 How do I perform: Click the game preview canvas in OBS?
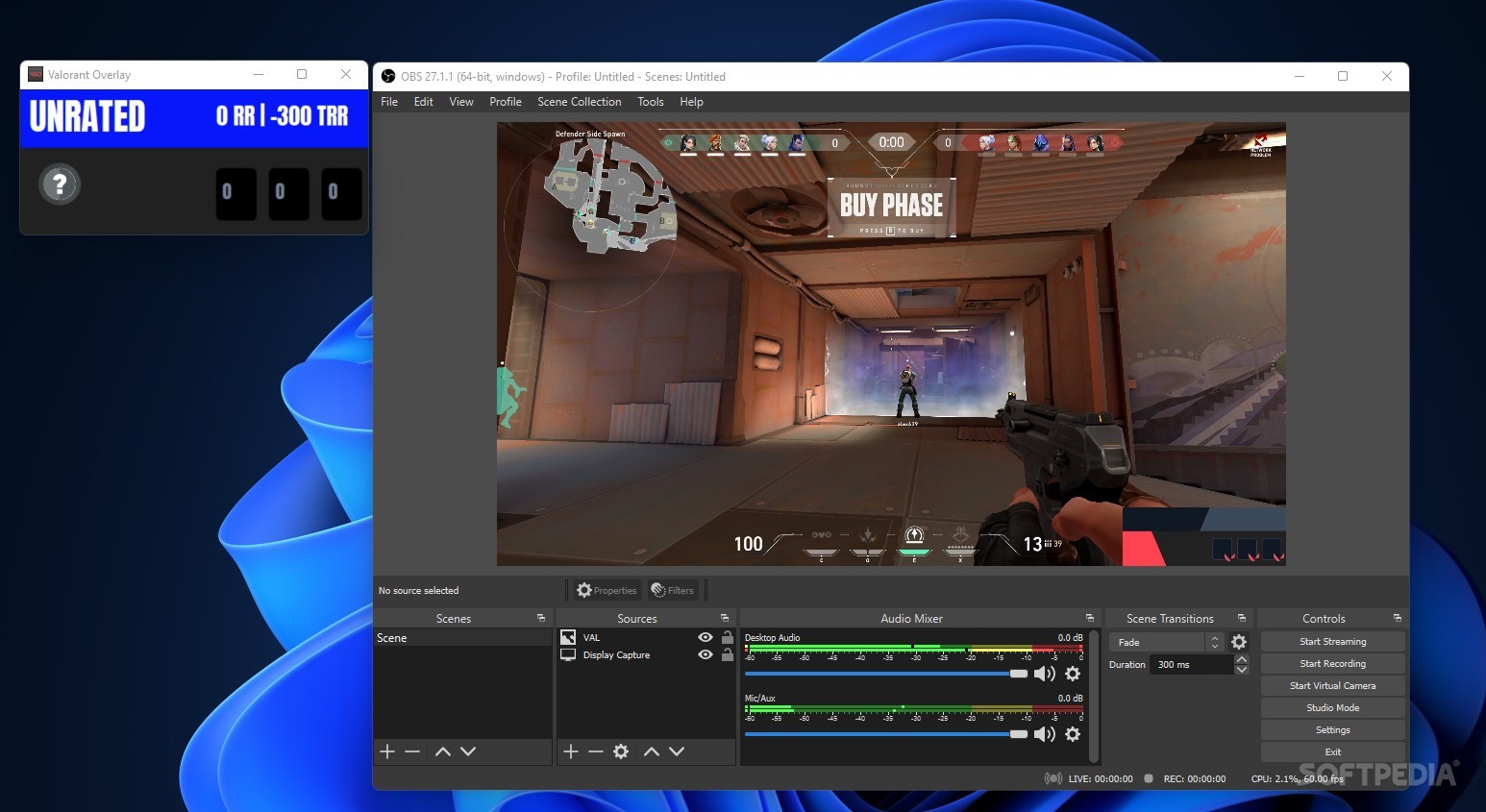point(891,344)
